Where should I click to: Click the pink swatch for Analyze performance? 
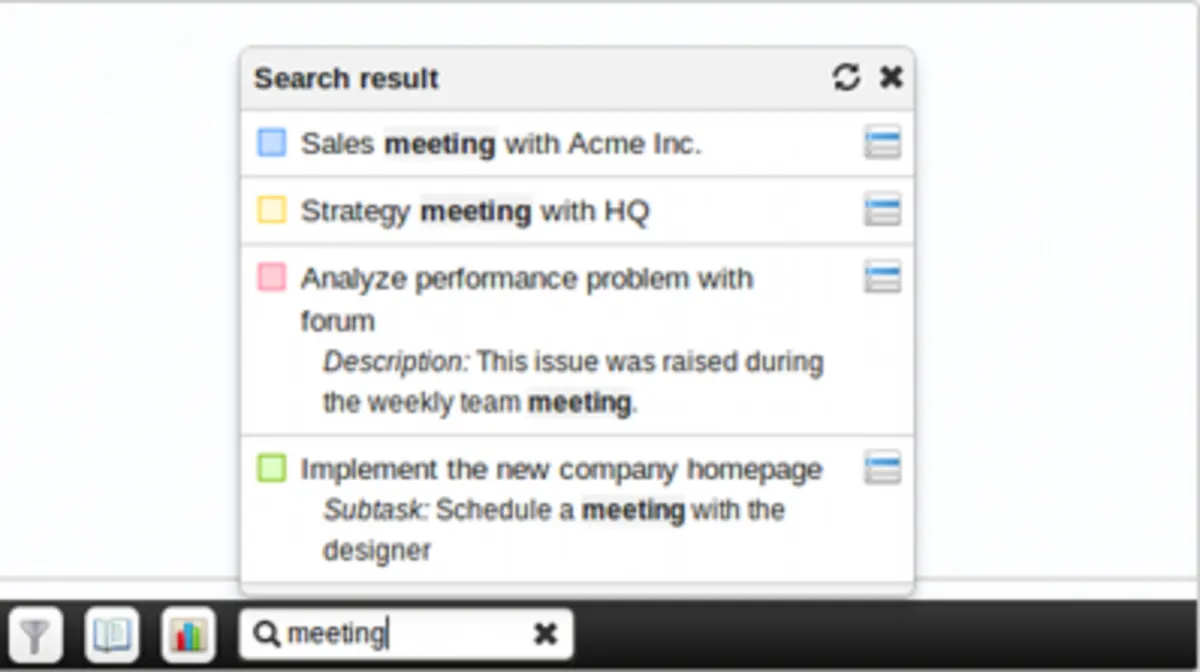(271, 277)
